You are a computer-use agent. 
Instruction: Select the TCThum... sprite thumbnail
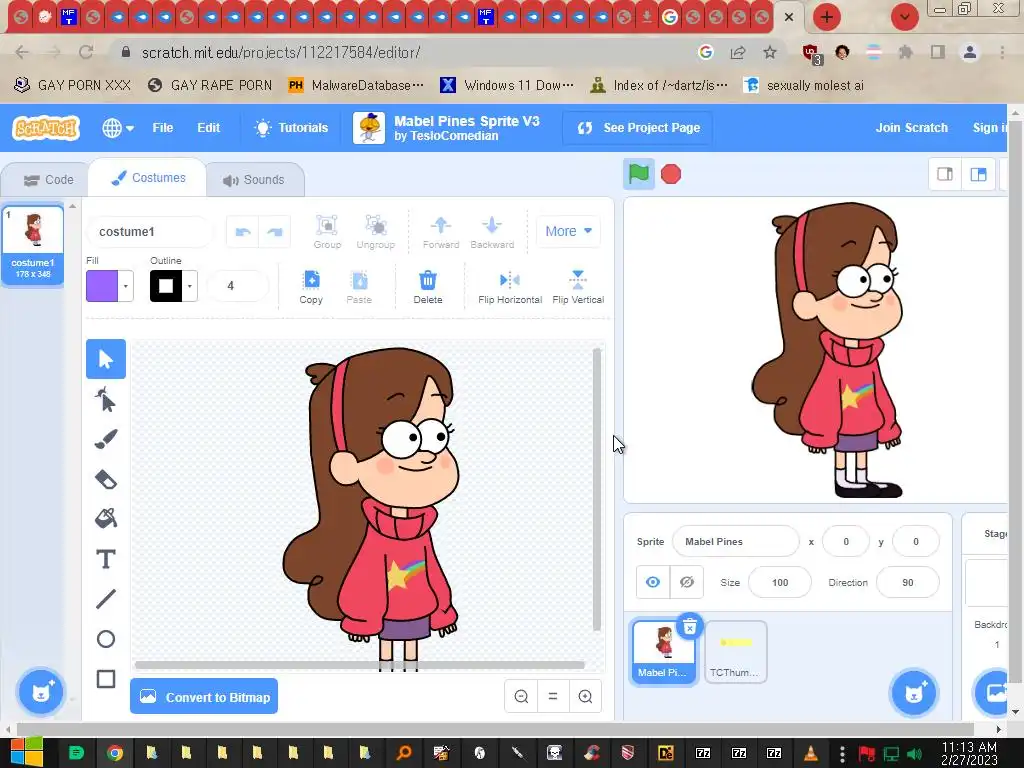pos(735,652)
